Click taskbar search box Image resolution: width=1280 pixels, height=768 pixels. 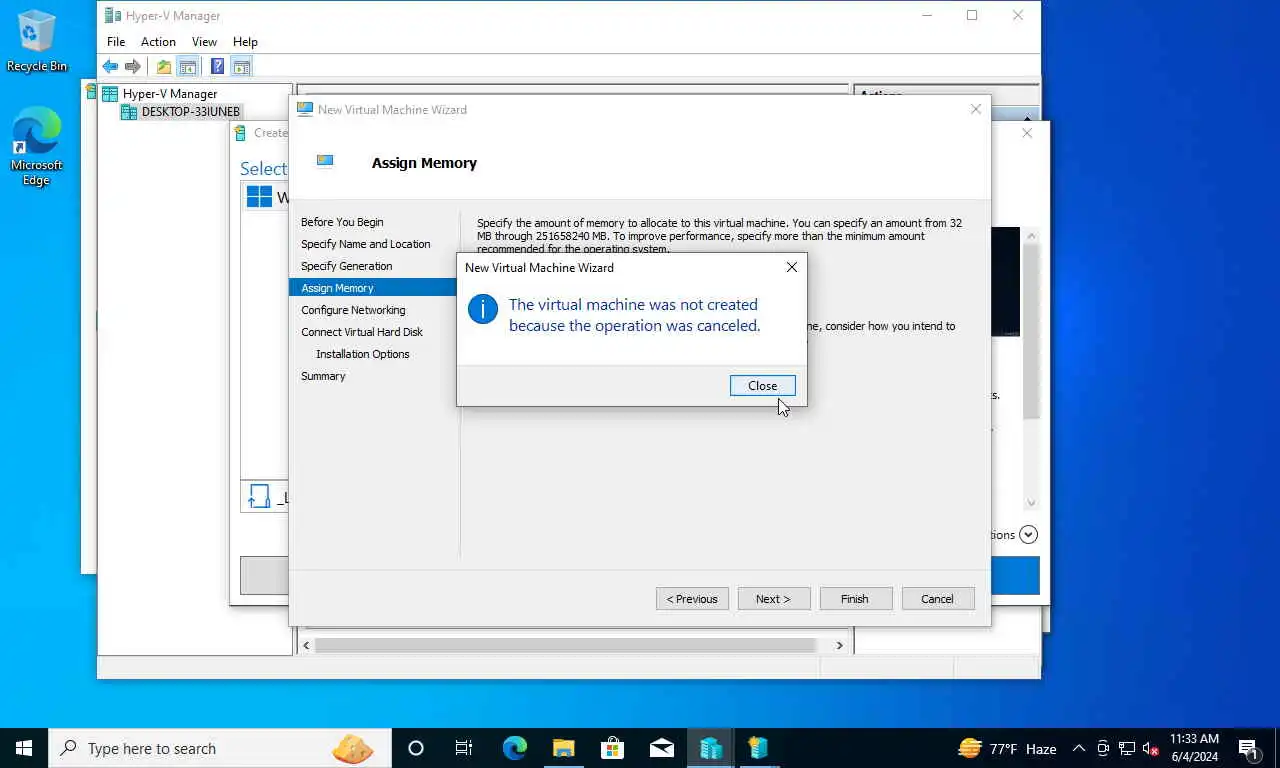click(x=220, y=748)
